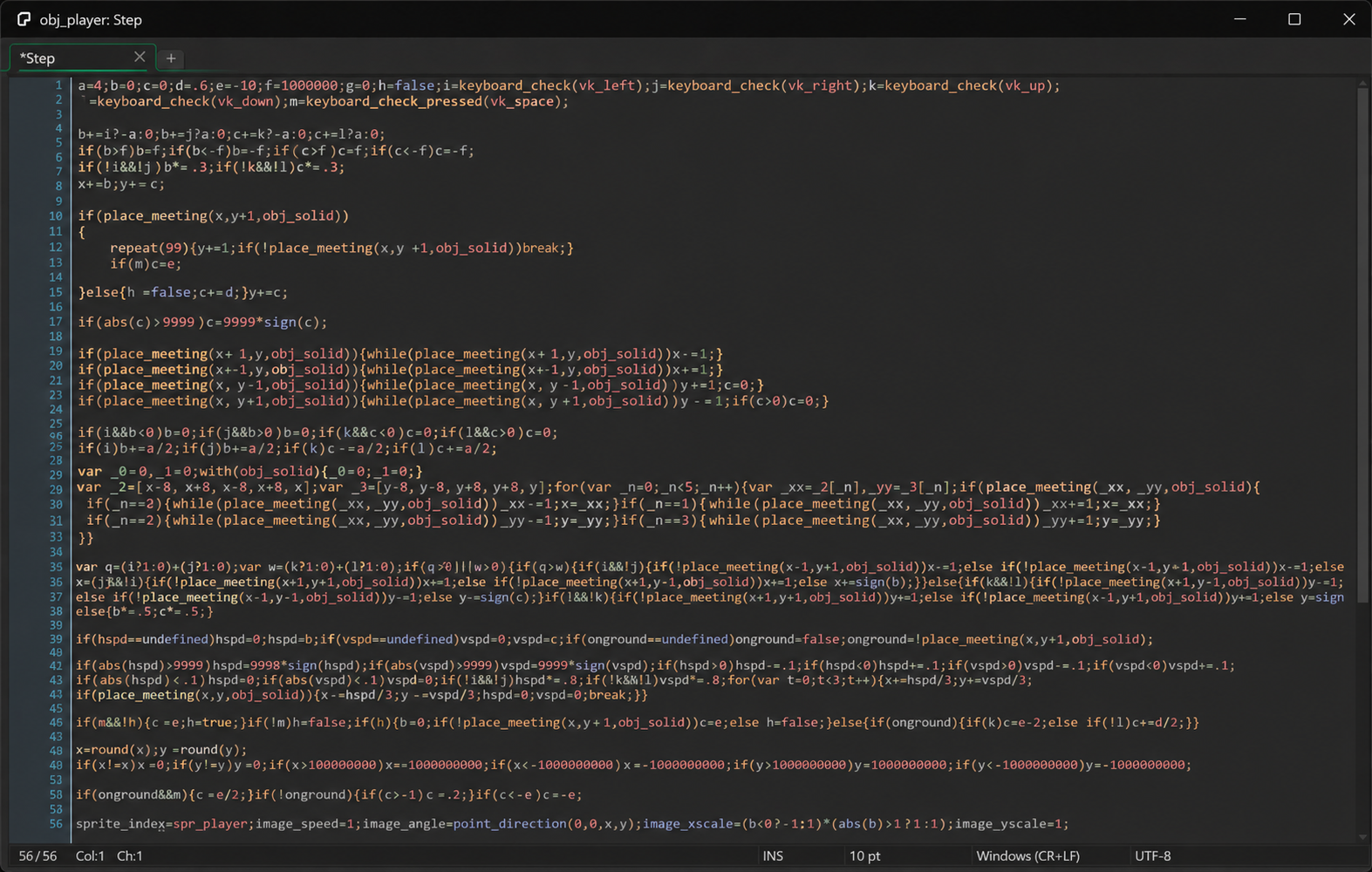Toggle the INS insert mode indicator
1372x872 pixels.
773,856
